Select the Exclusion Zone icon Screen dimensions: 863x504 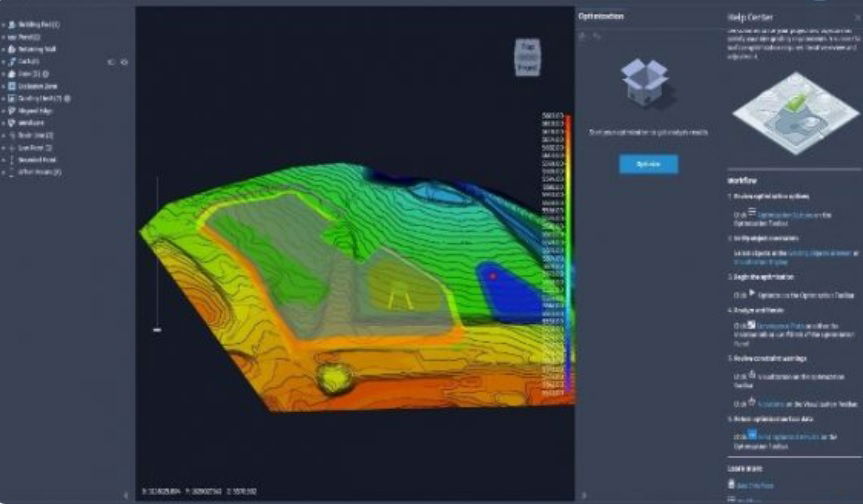[x=12, y=86]
